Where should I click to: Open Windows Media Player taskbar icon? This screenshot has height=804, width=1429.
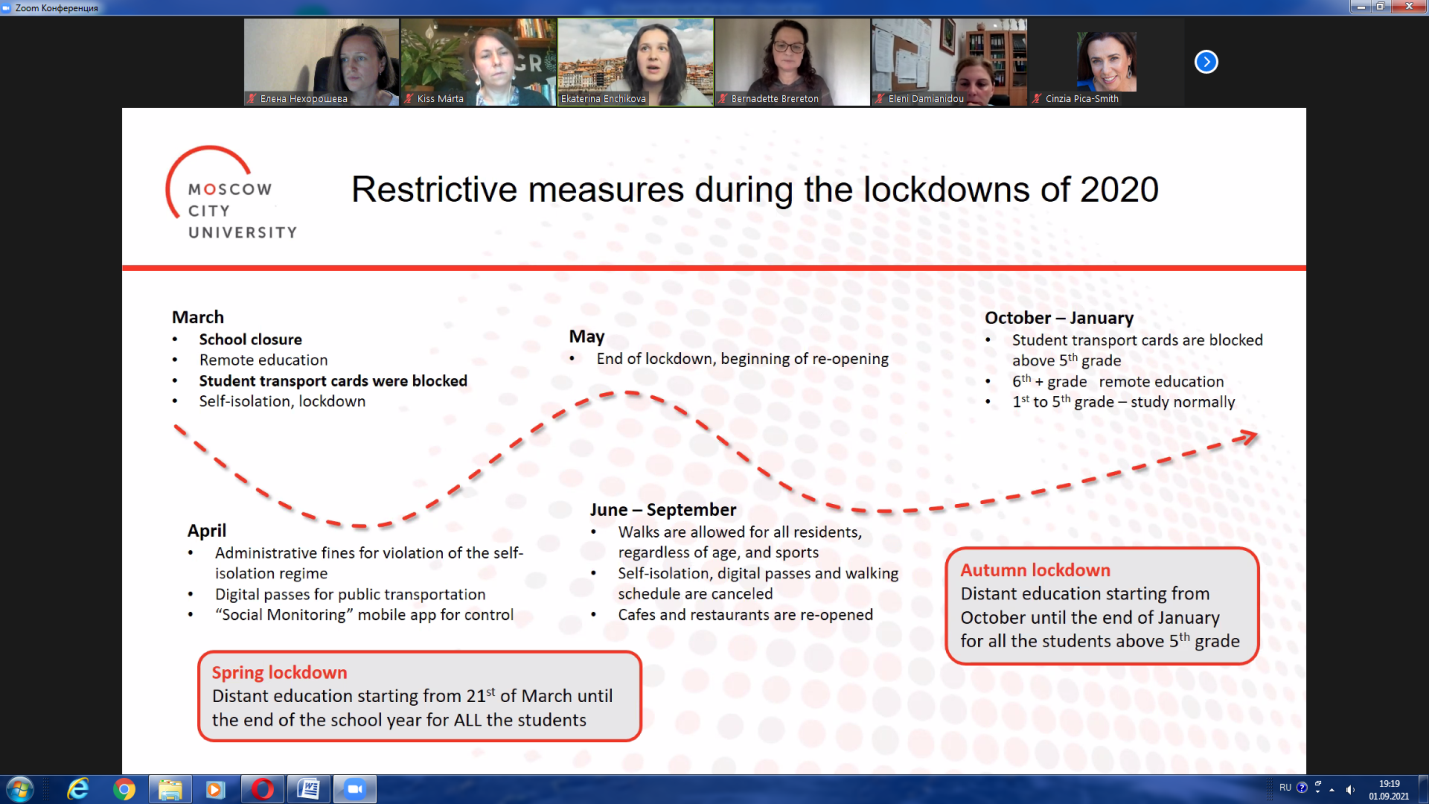coord(215,789)
